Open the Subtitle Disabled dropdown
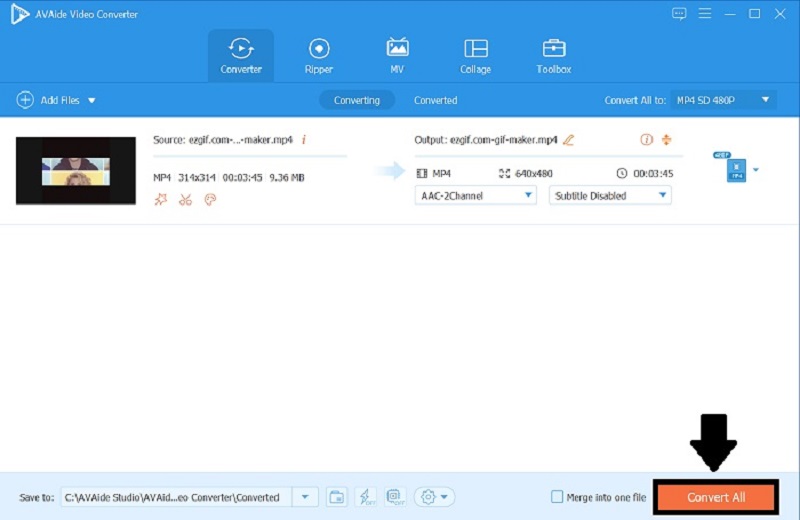The width and height of the screenshot is (800, 520). [x=610, y=195]
